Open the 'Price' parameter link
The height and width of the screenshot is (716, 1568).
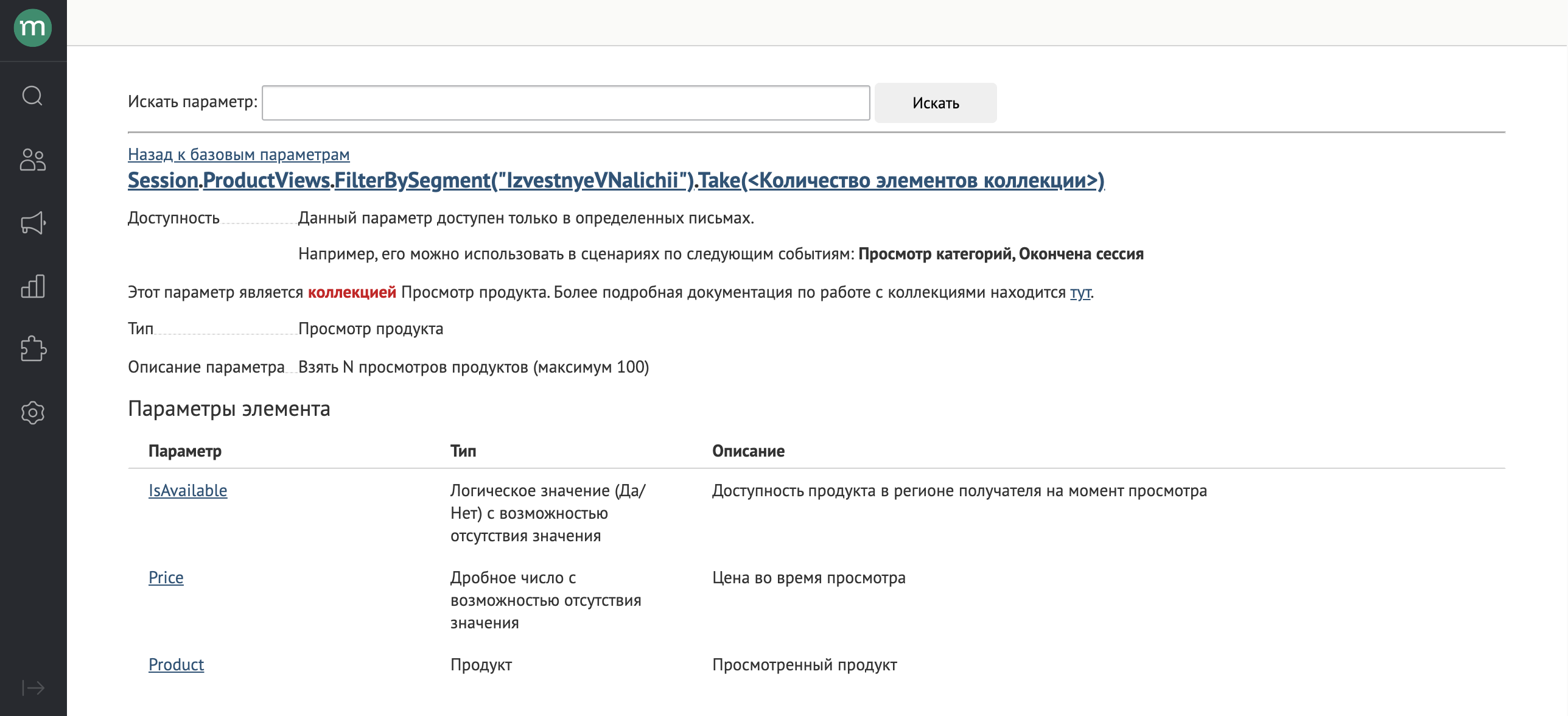coord(166,578)
